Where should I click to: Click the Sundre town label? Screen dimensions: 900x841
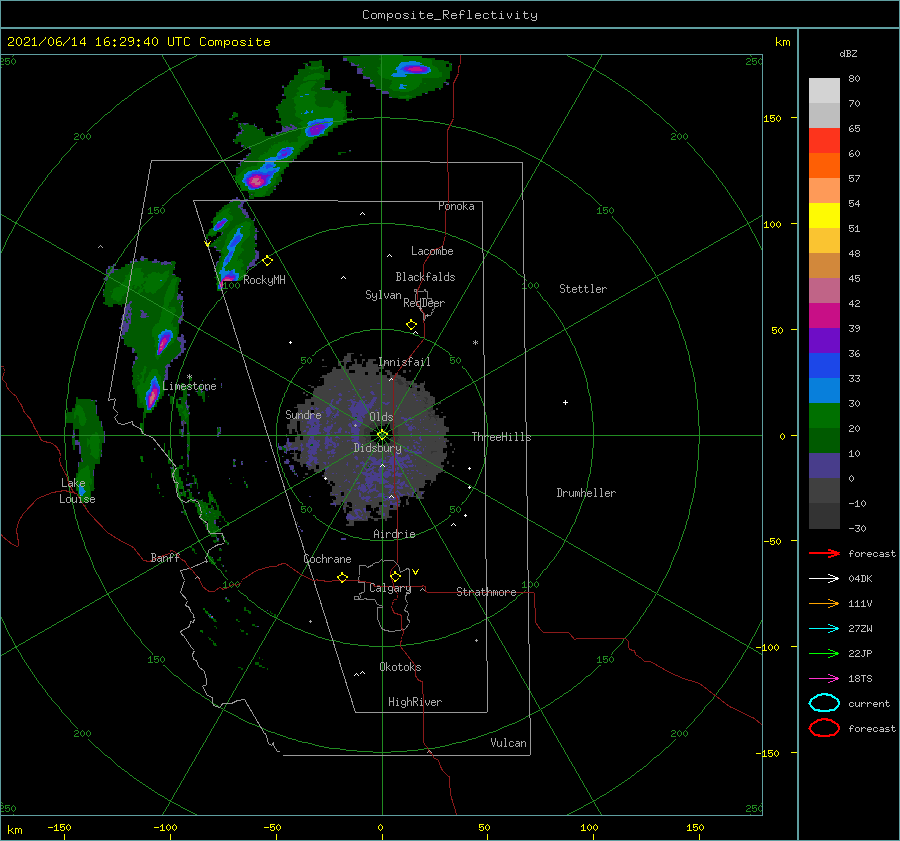(x=303, y=414)
